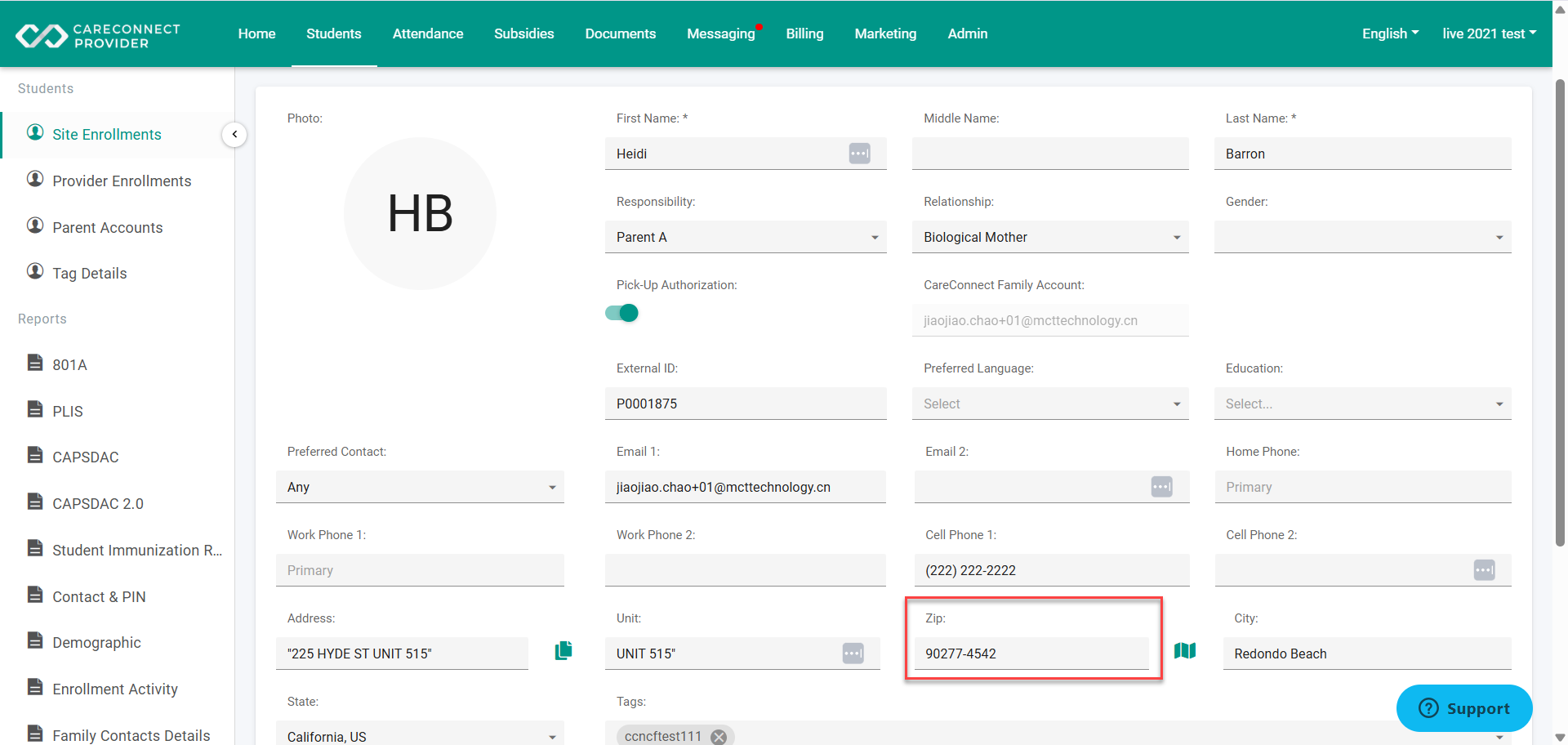Image resolution: width=1568 pixels, height=745 pixels.
Task: Open the Documents tab
Action: pos(621,33)
